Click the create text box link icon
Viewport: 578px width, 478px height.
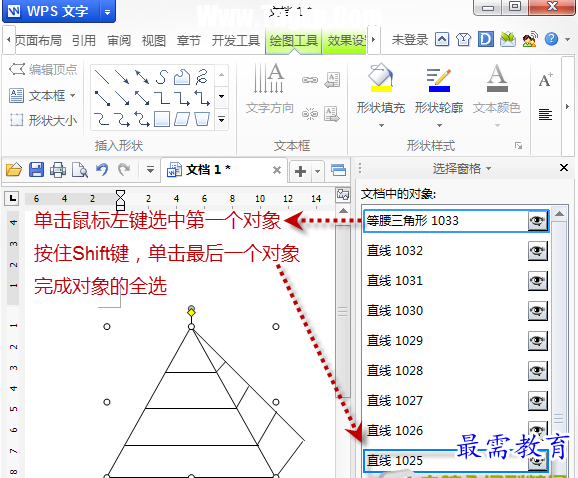click(310, 80)
